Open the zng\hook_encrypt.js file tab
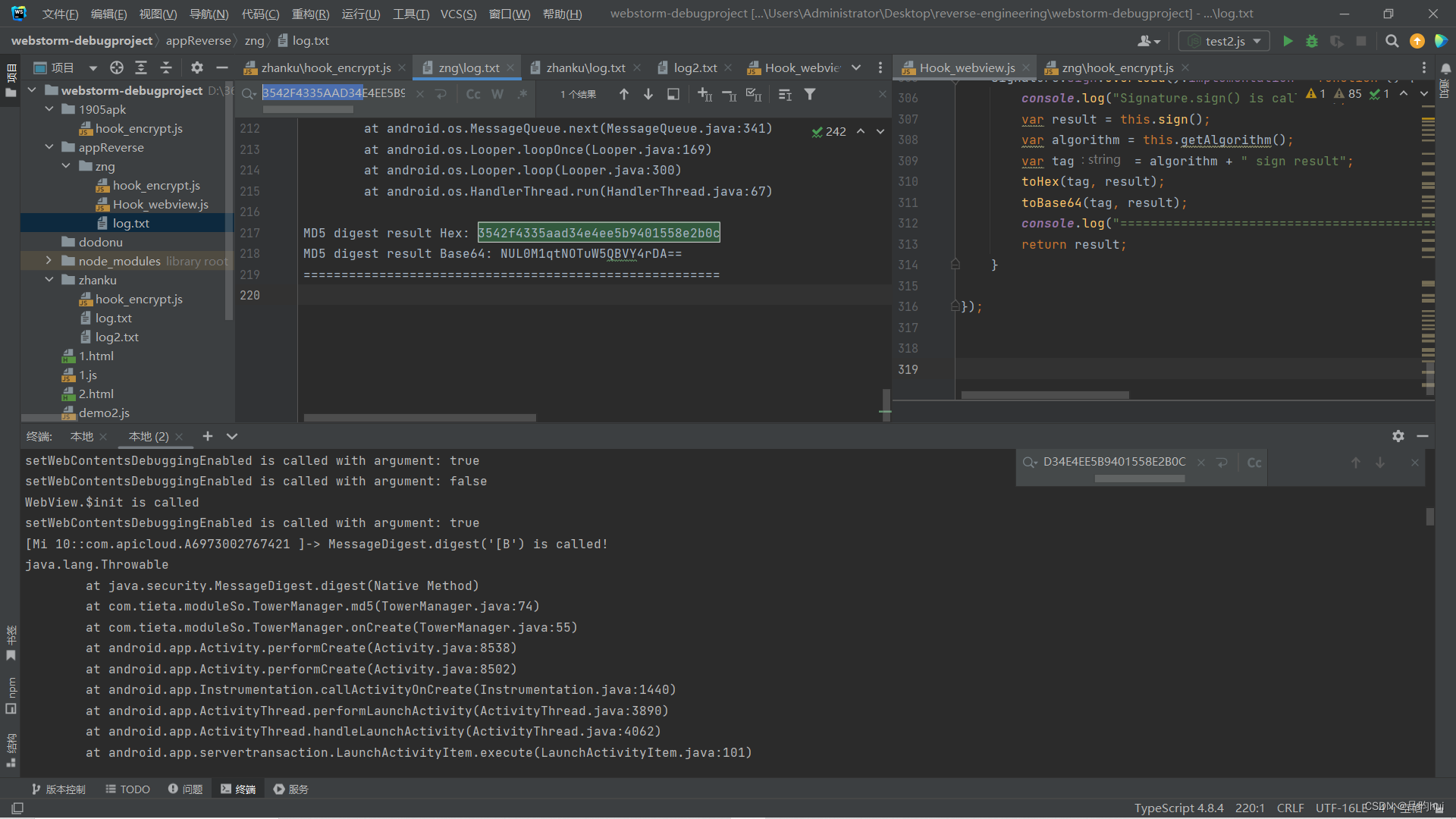1456x819 pixels. point(1115,67)
